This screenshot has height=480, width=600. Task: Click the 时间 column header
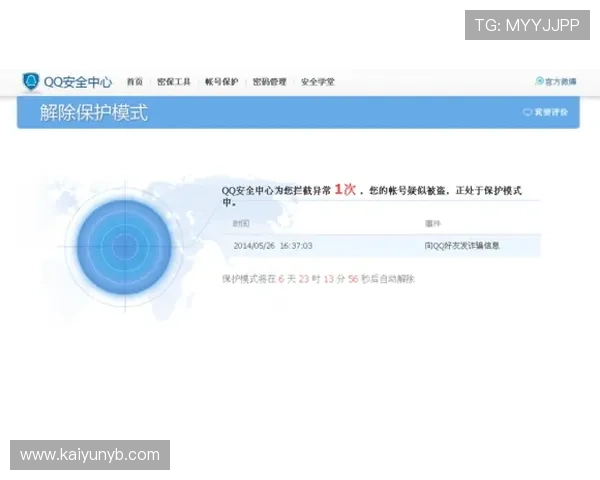point(241,224)
